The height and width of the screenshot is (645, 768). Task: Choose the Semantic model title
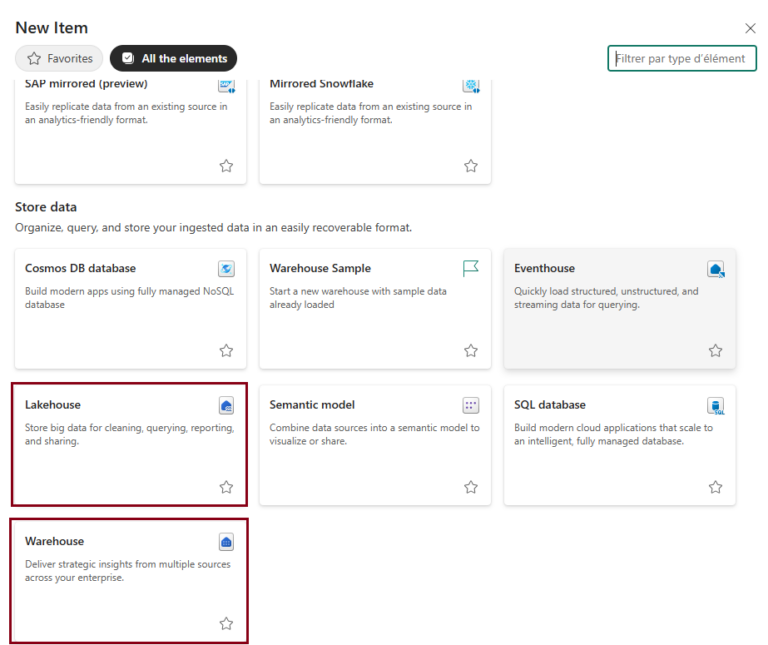point(312,405)
